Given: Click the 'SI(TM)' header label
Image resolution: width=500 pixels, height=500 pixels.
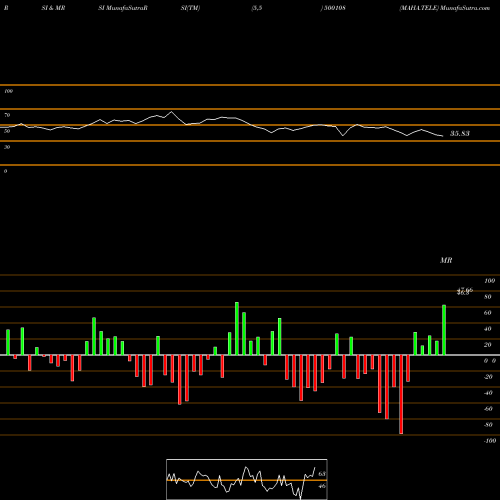Looking at the screenshot, I should pos(190,8).
